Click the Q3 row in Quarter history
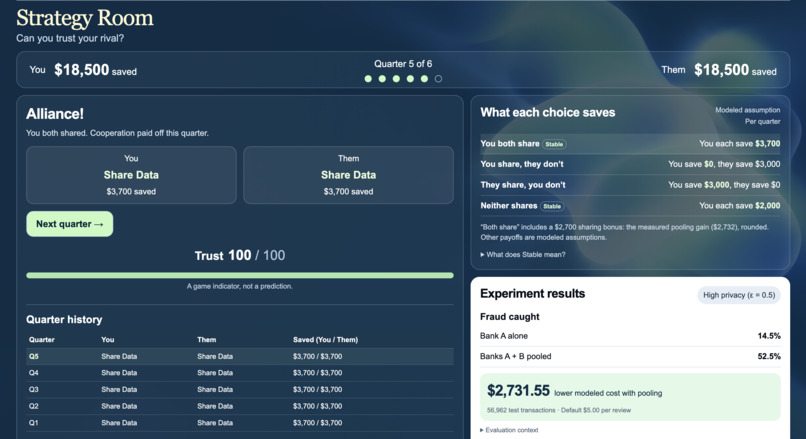Image resolution: width=806 pixels, height=439 pixels. click(240, 390)
